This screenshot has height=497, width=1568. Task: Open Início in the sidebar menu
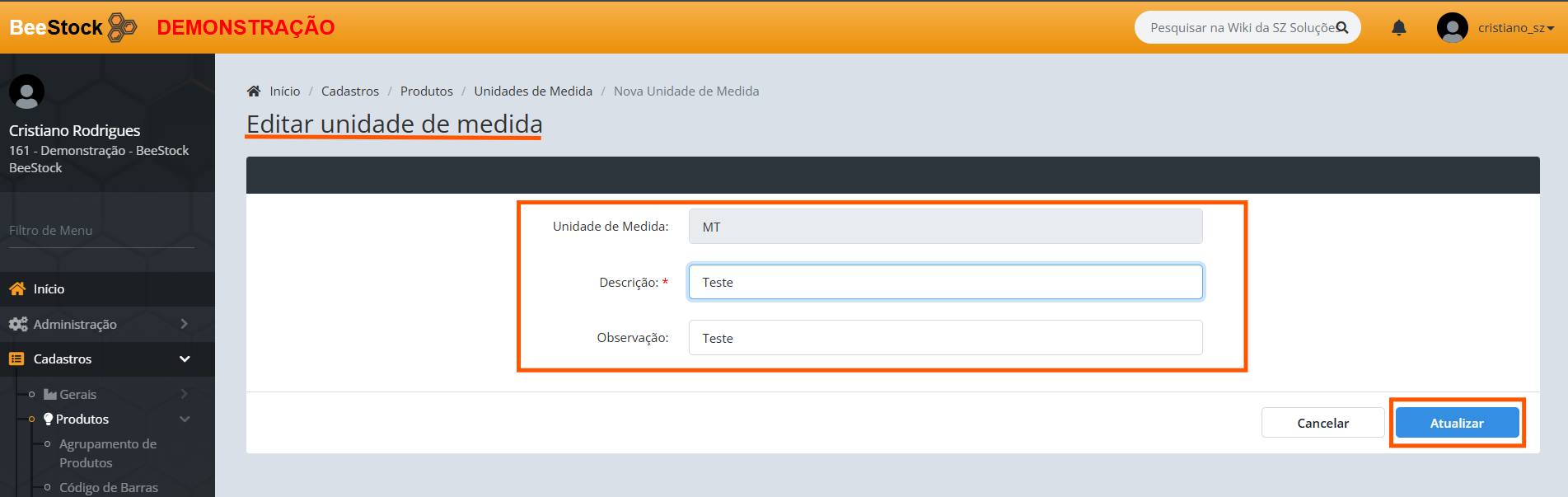[49, 288]
